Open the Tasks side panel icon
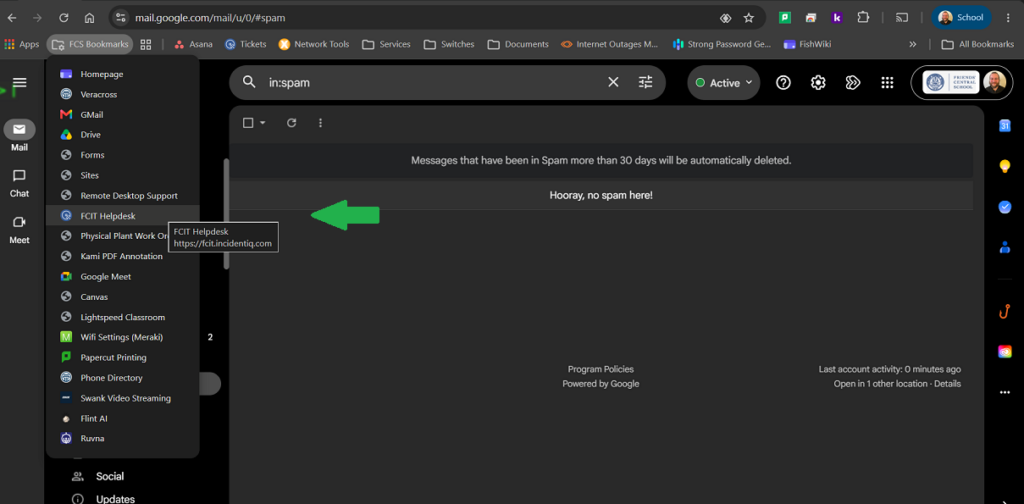 click(1004, 207)
